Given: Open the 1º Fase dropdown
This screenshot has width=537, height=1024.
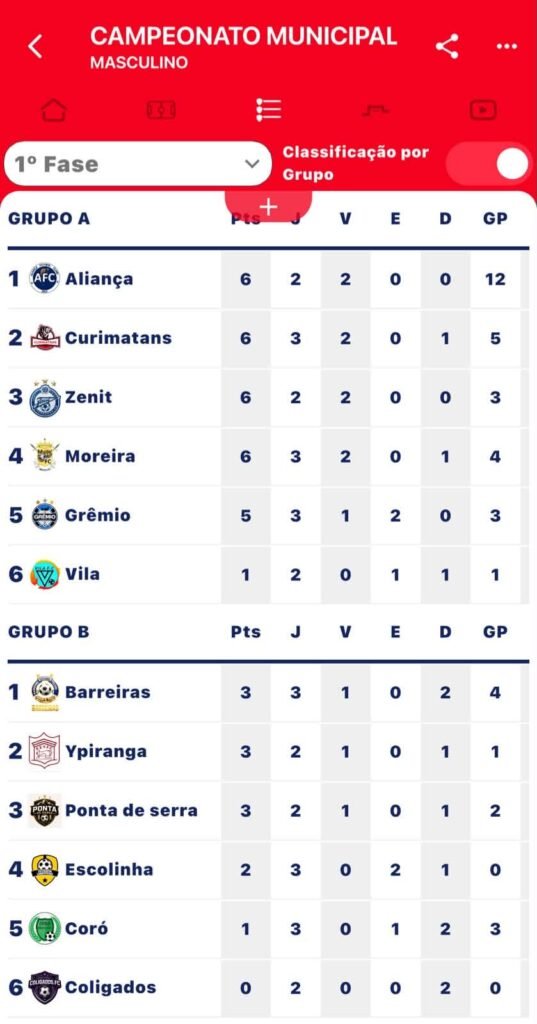Looking at the screenshot, I should (x=138, y=164).
